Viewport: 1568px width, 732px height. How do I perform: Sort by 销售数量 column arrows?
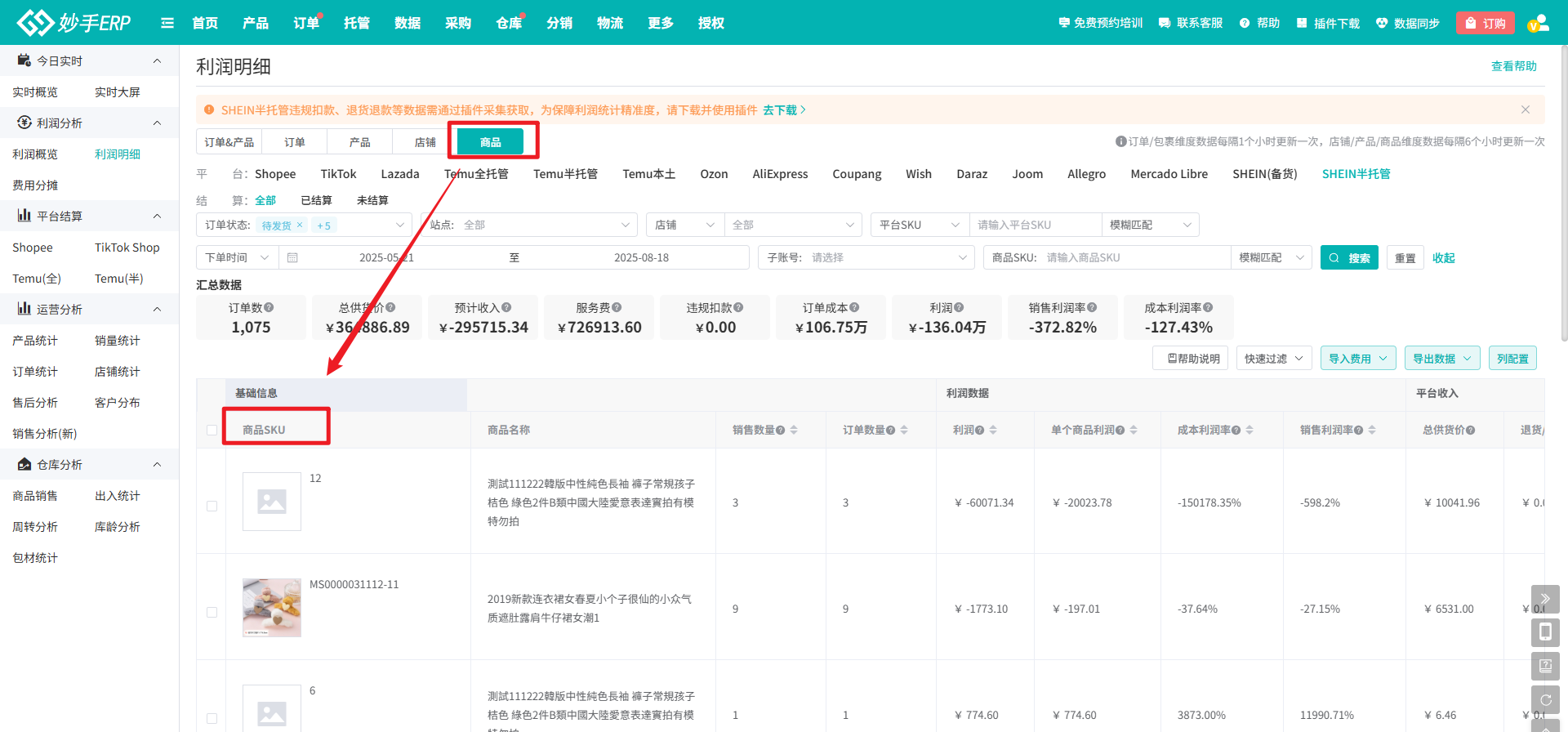click(794, 430)
